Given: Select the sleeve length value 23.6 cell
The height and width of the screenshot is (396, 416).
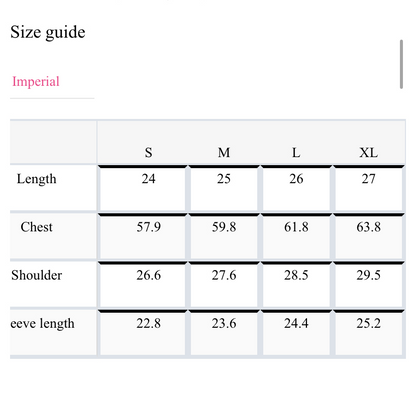Looking at the screenshot, I should (x=224, y=333).
